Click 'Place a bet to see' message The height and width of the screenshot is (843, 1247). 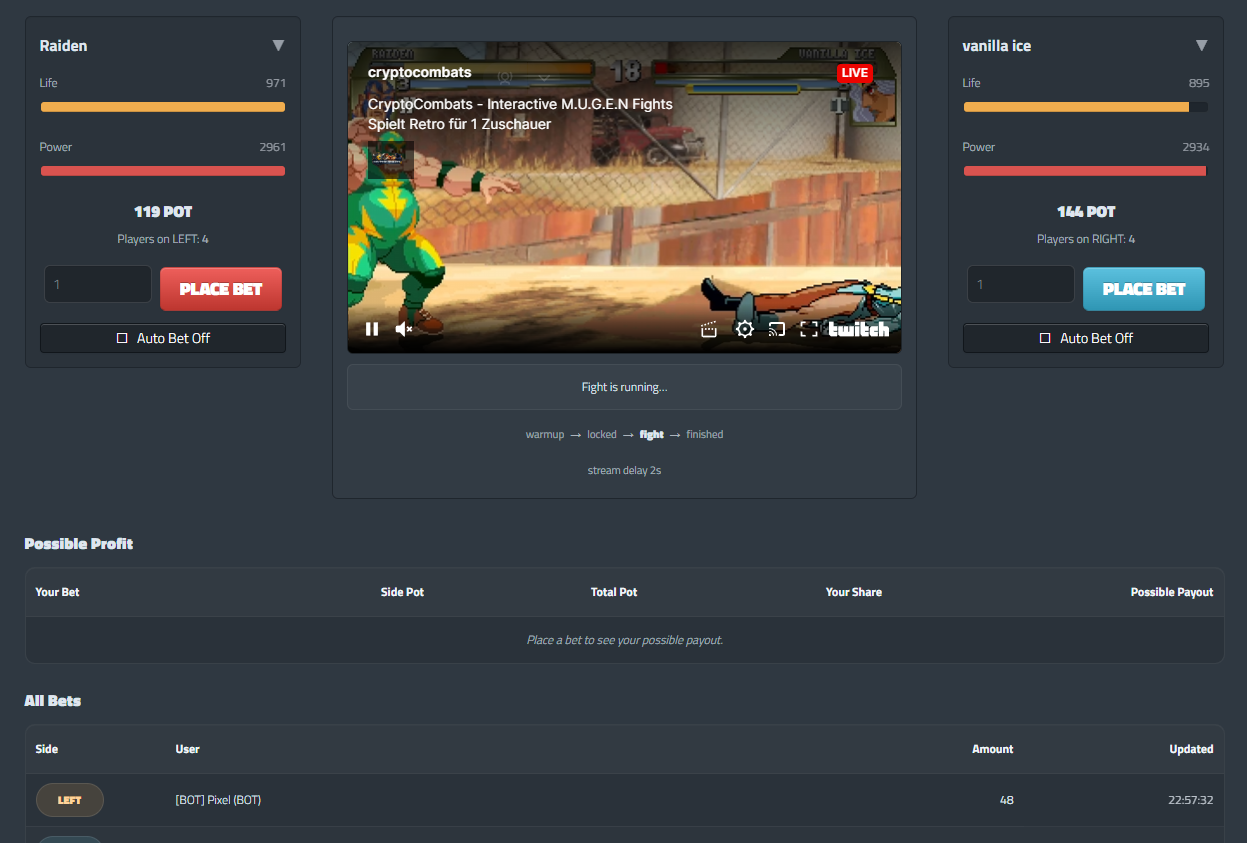pos(624,640)
